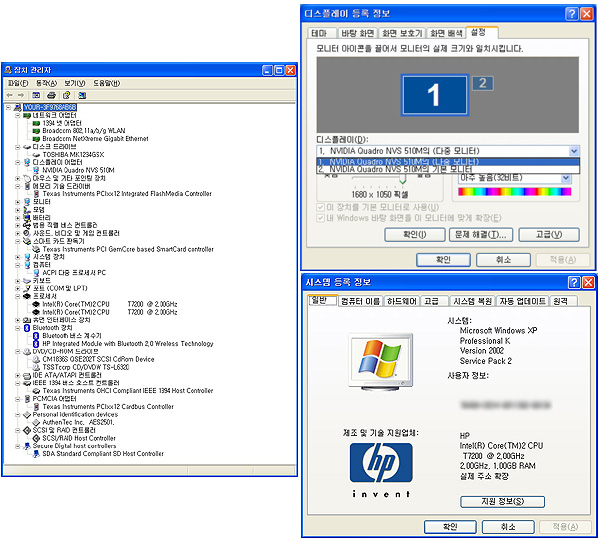Open the 동작(A) menu

(x=46, y=83)
